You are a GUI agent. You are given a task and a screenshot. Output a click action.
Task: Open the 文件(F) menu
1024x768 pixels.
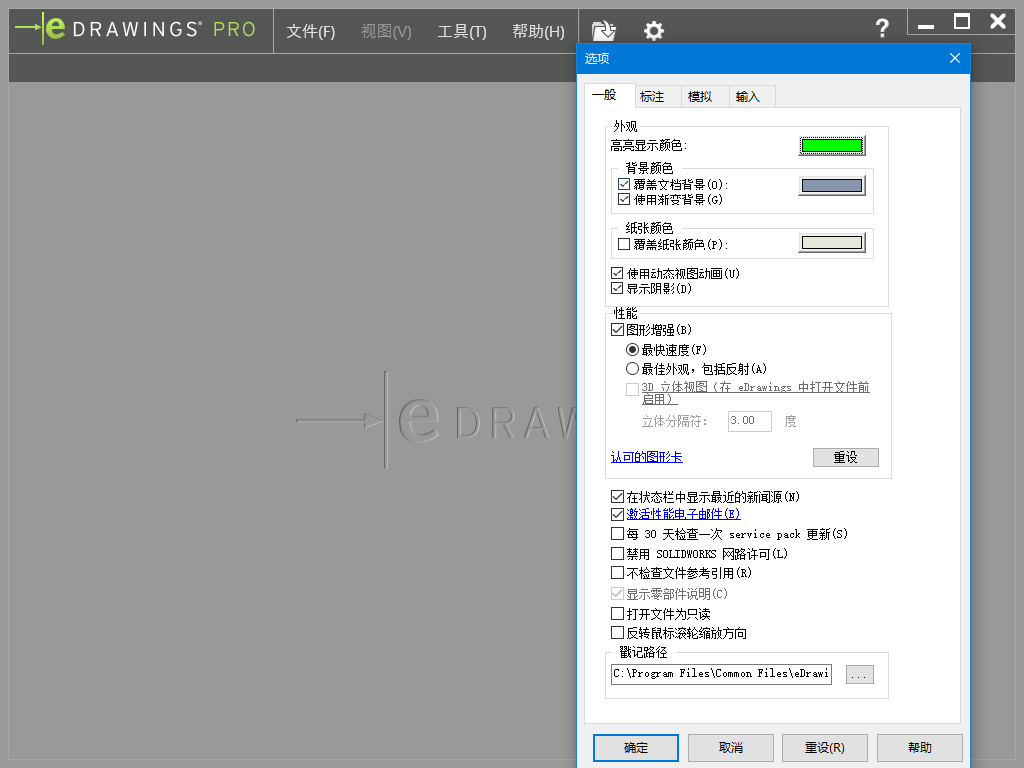(310, 32)
